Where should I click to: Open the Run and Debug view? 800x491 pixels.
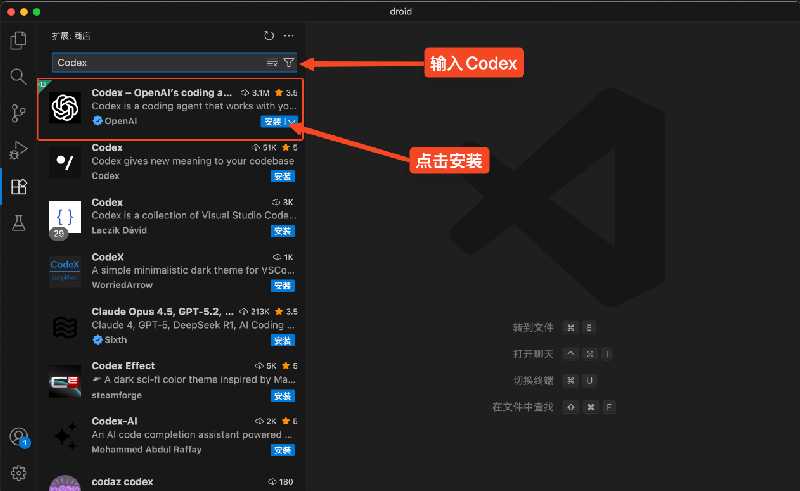18,150
